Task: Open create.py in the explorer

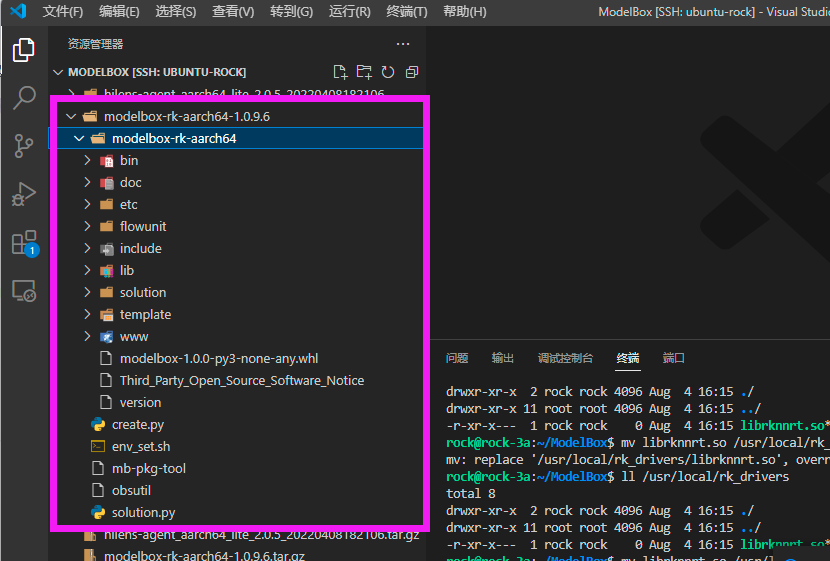Action: click(x=138, y=425)
